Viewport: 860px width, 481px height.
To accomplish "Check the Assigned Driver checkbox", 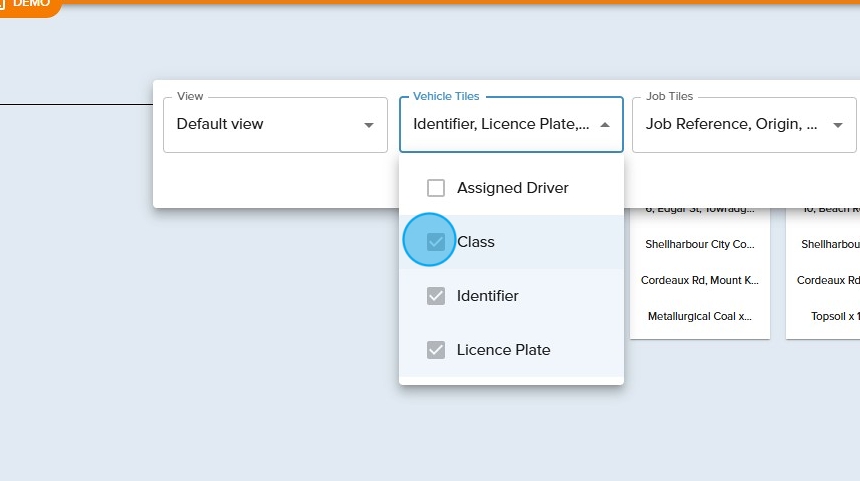I will [436, 188].
